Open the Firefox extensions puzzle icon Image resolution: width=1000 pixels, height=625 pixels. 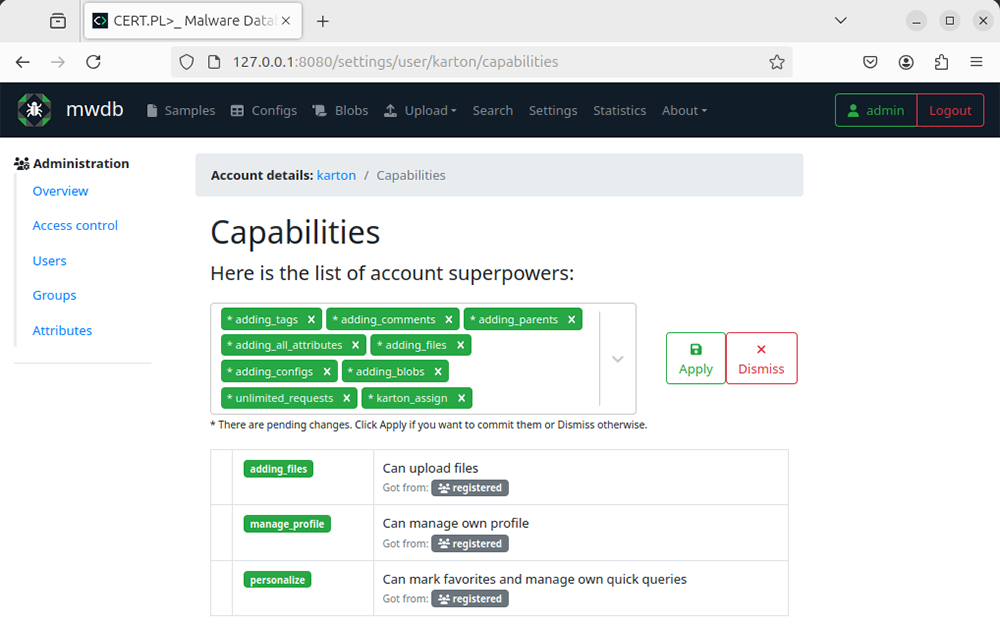pos(941,62)
